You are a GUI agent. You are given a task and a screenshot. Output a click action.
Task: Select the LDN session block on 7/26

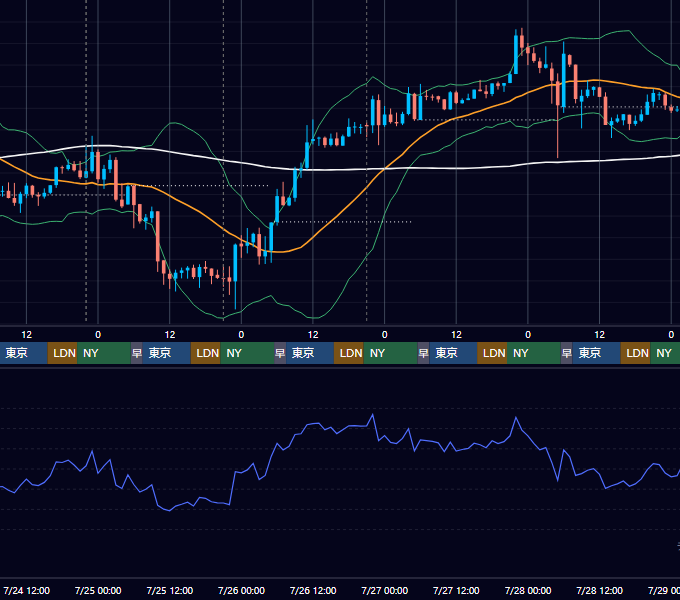click(349, 353)
